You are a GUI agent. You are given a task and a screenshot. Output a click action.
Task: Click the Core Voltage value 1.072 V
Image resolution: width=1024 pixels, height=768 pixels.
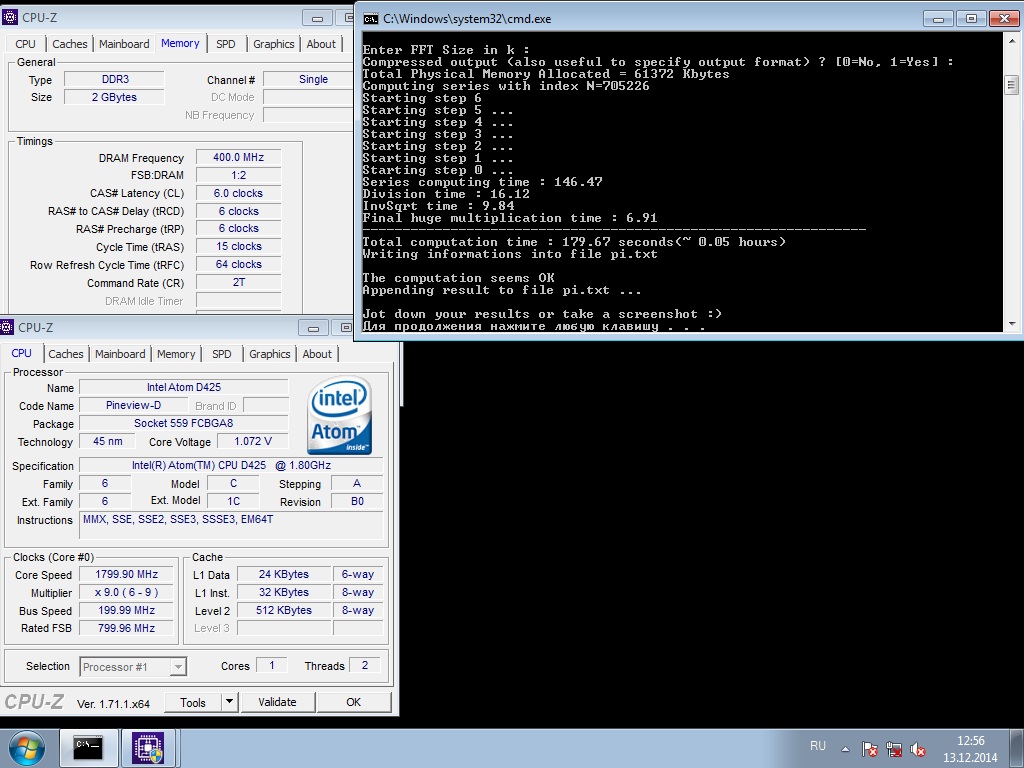[253, 441]
